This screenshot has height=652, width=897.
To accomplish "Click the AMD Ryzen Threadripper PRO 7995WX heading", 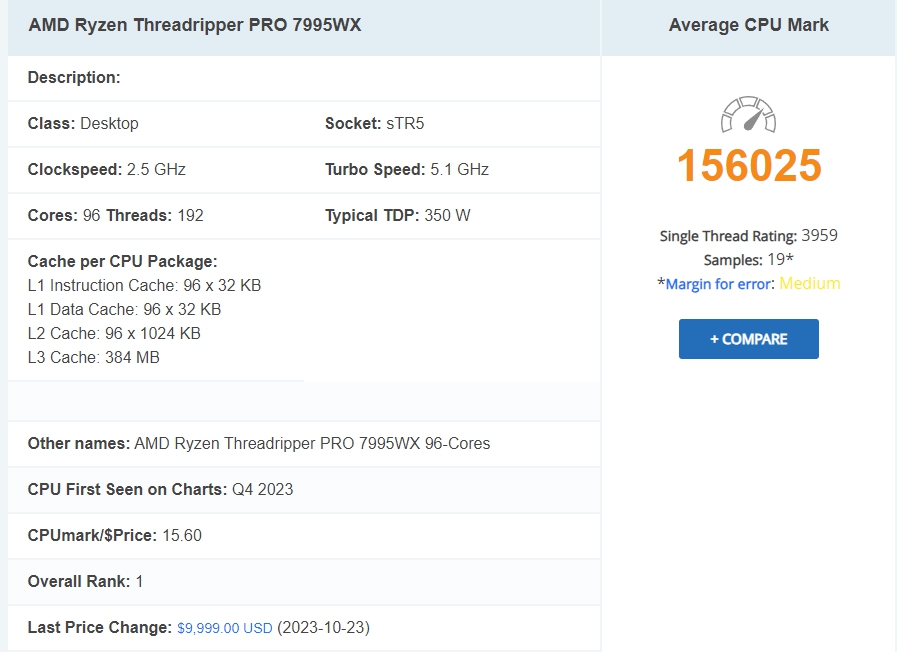I will click(x=195, y=25).
